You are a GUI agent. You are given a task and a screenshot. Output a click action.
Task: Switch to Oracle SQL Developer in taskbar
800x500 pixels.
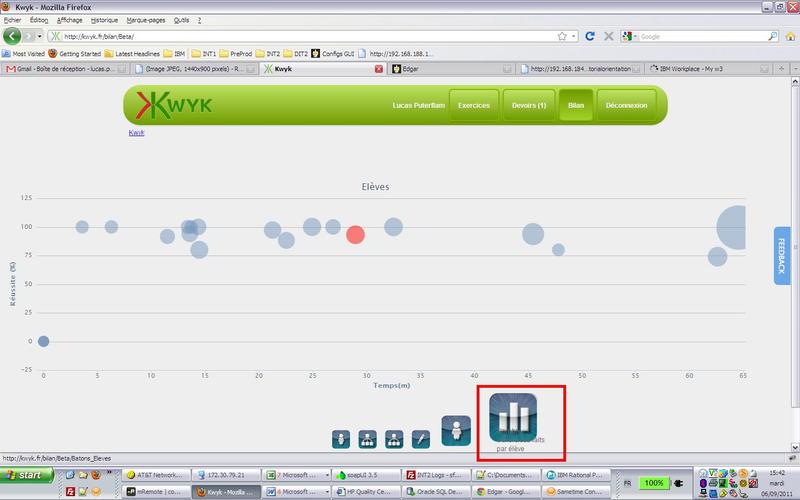coord(436,492)
